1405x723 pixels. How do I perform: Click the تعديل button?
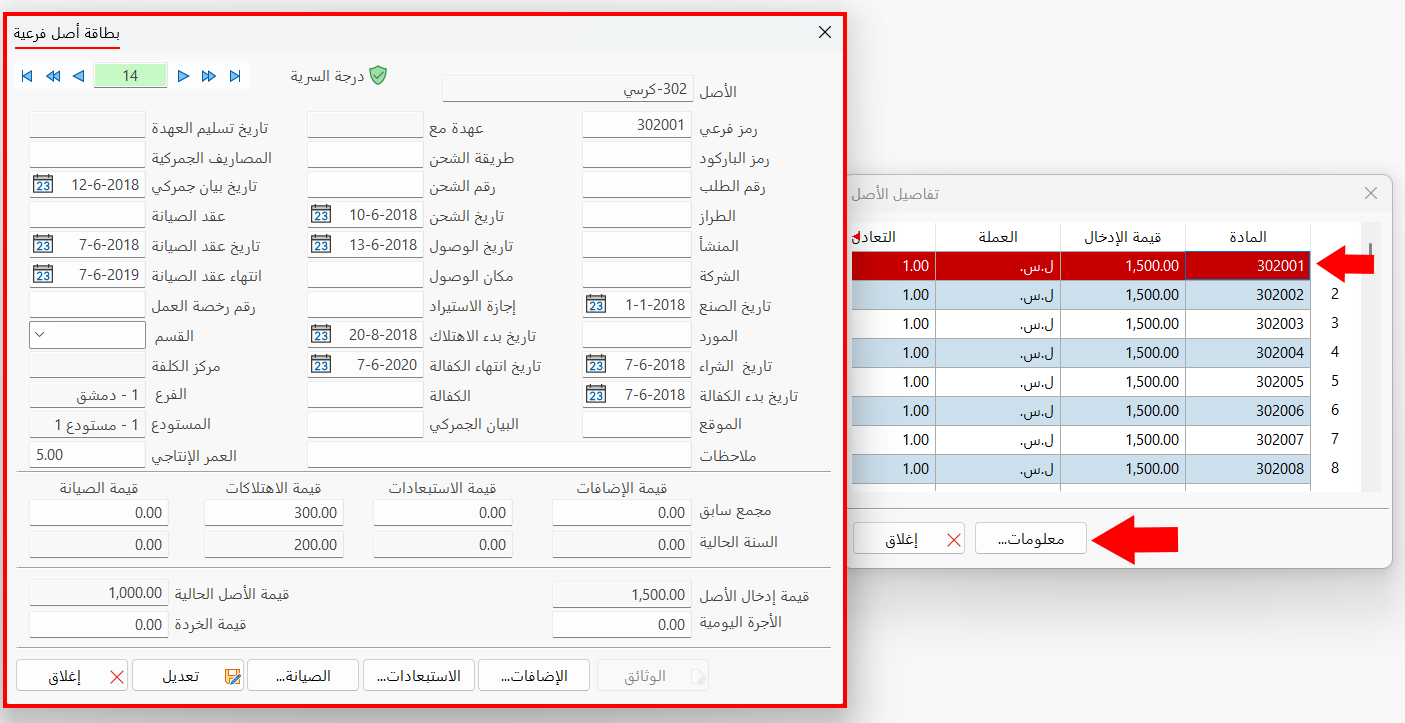coord(188,676)
